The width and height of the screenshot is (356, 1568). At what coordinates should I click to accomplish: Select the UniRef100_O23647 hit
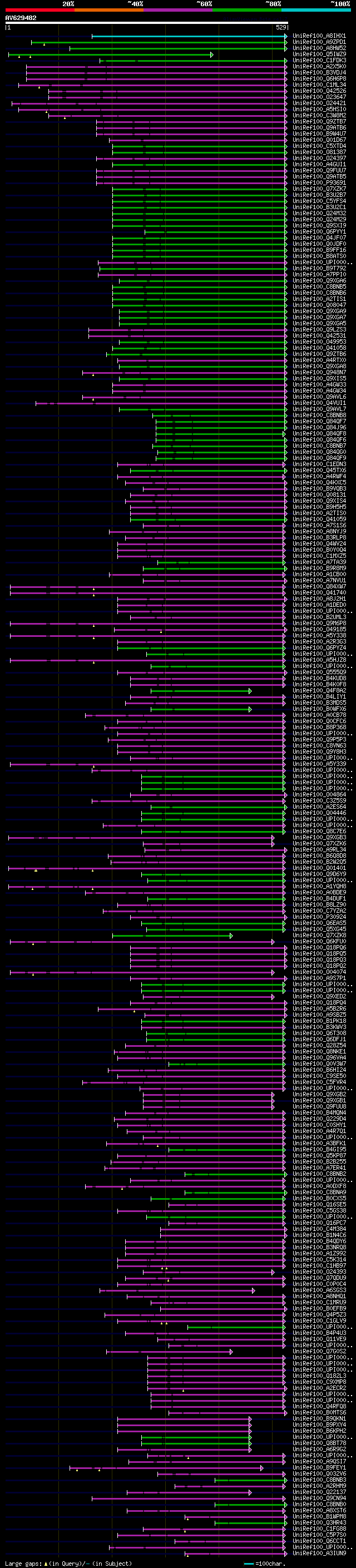pos(319,97)
